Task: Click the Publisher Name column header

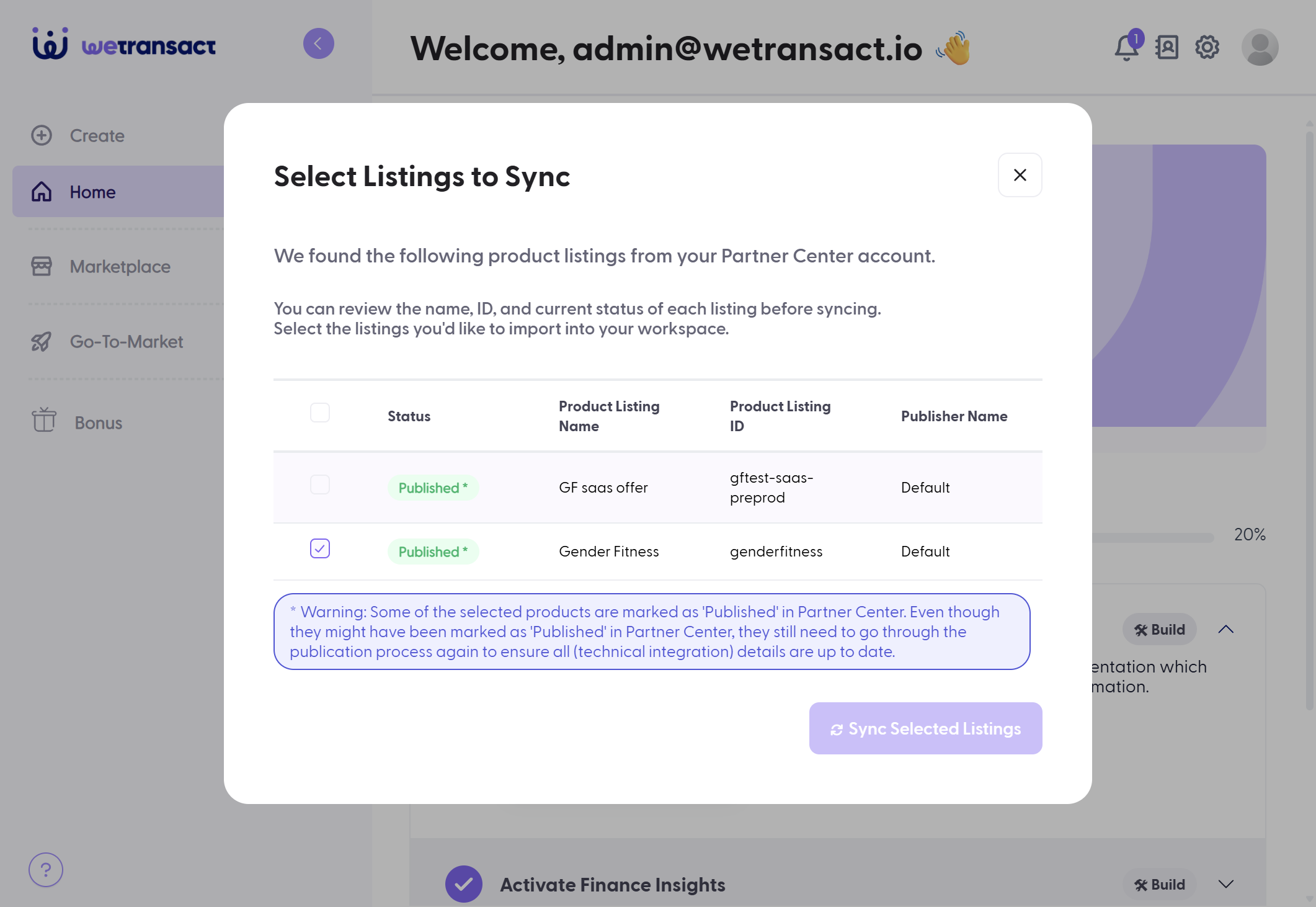Action: tap(954, 416)
